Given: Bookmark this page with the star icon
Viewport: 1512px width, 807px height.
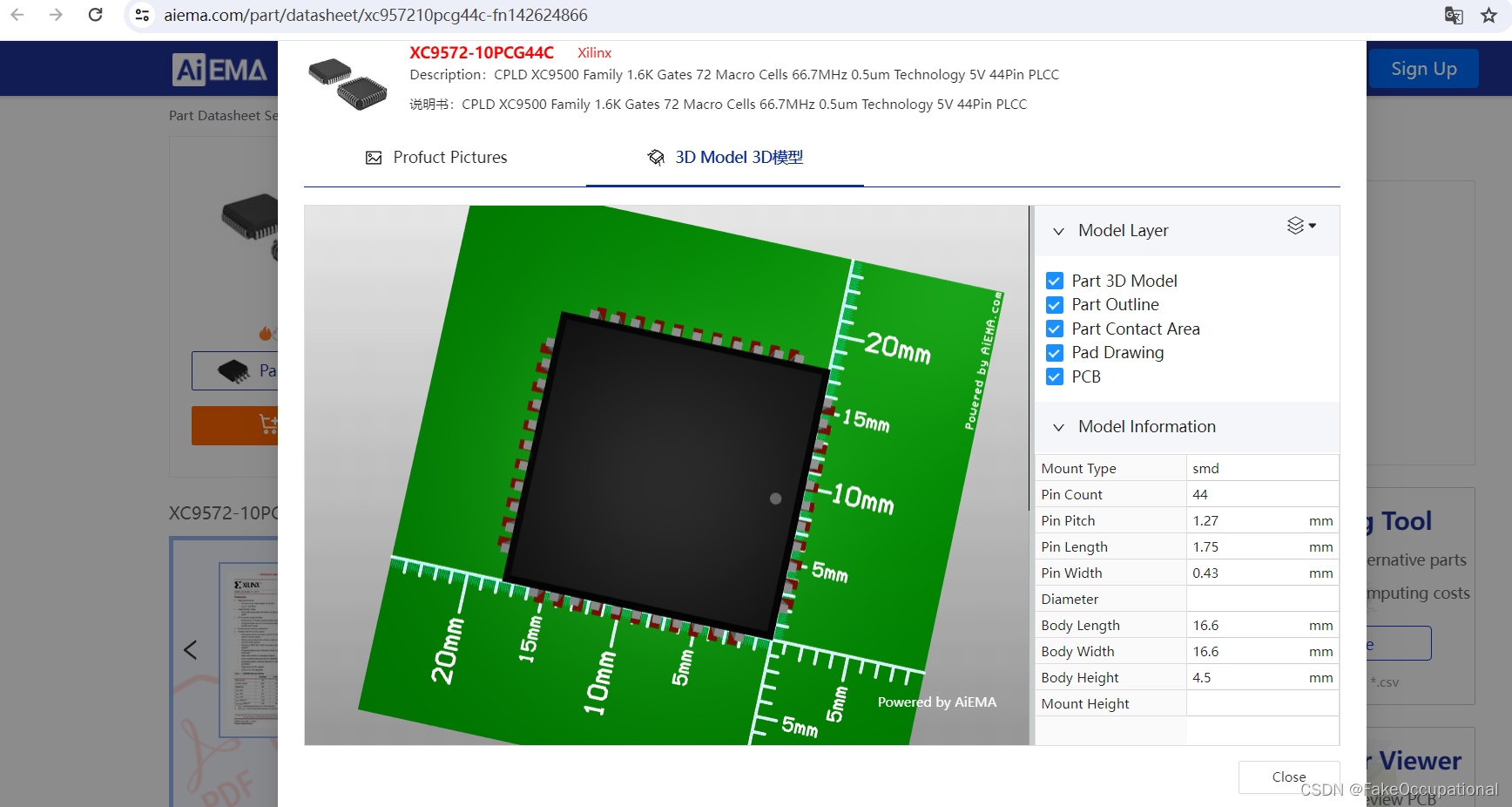Looking at the screenshot, I should pos(1488,15).
